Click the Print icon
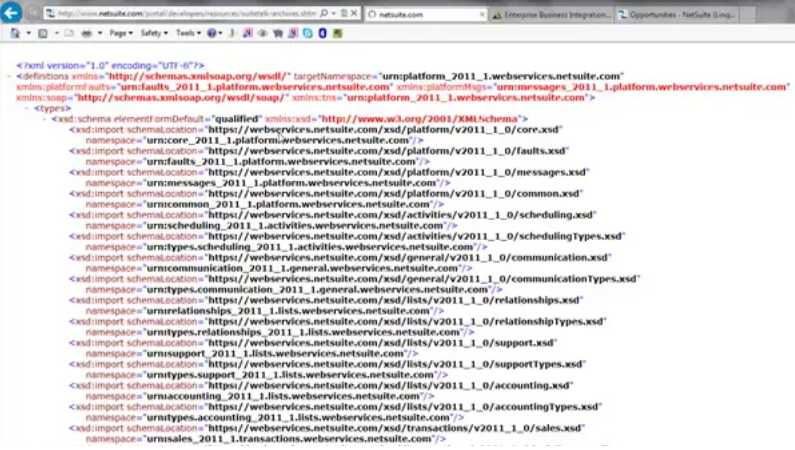 coord(87,33)
